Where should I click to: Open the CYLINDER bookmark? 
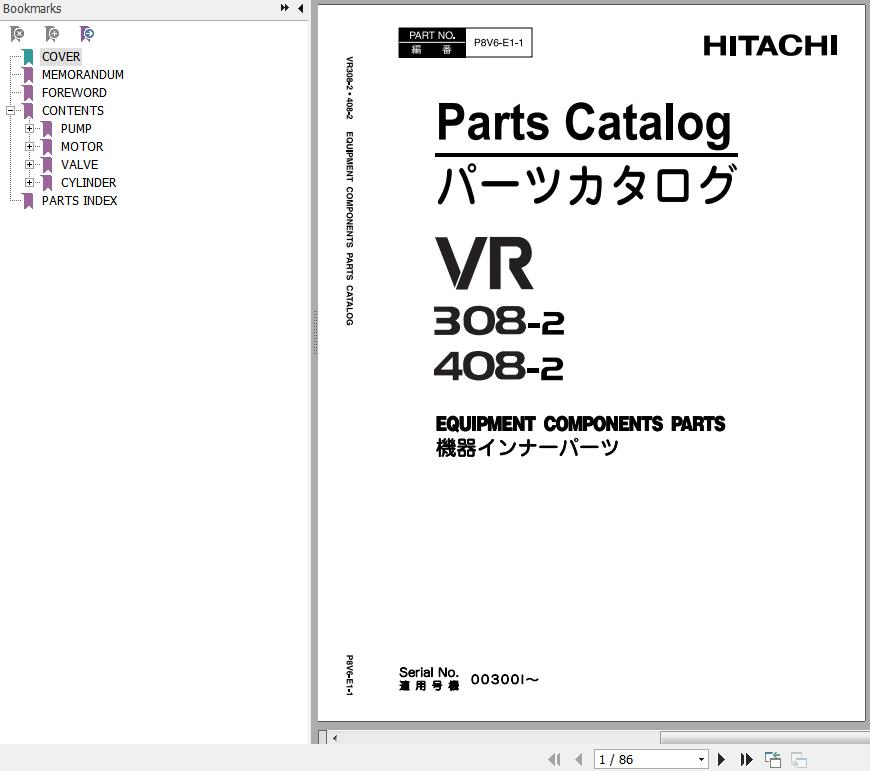88,182
